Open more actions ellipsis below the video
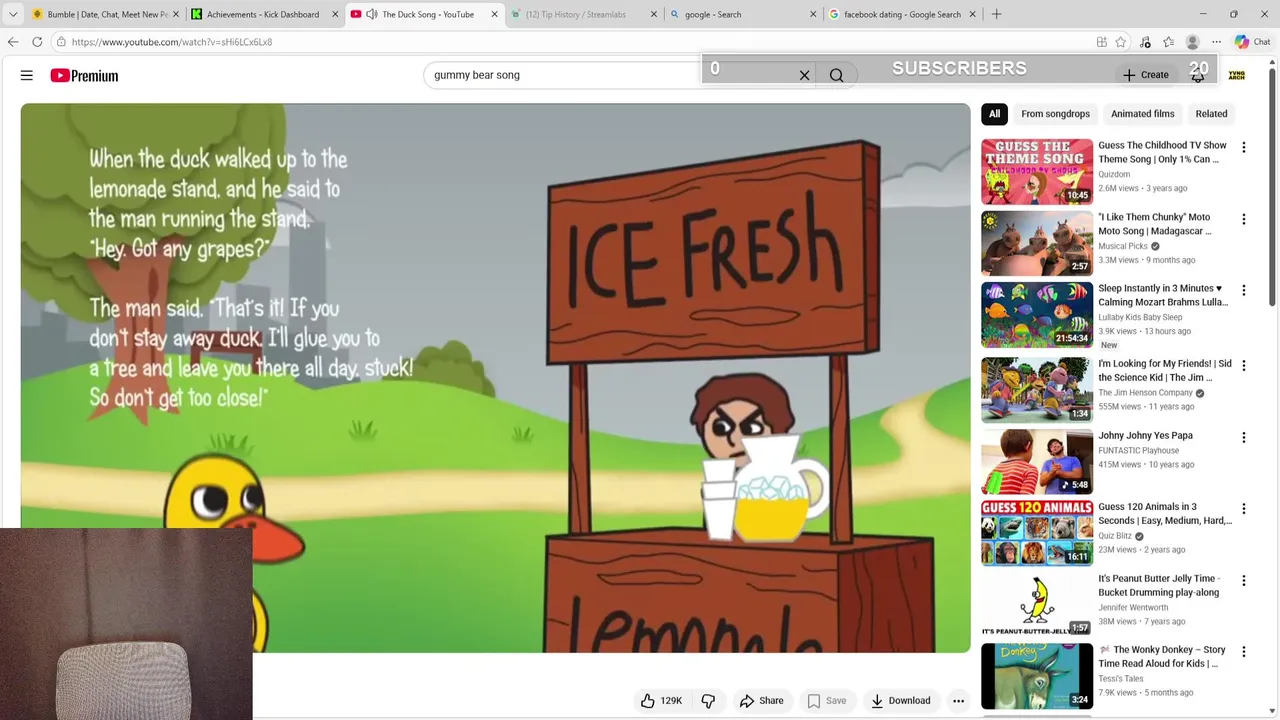The height and width of the screenshot is (720, 1280). coord(958,701)
